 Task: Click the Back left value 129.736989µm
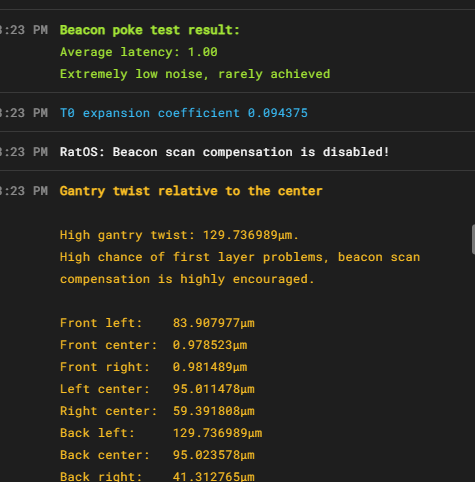click(217, 433)
